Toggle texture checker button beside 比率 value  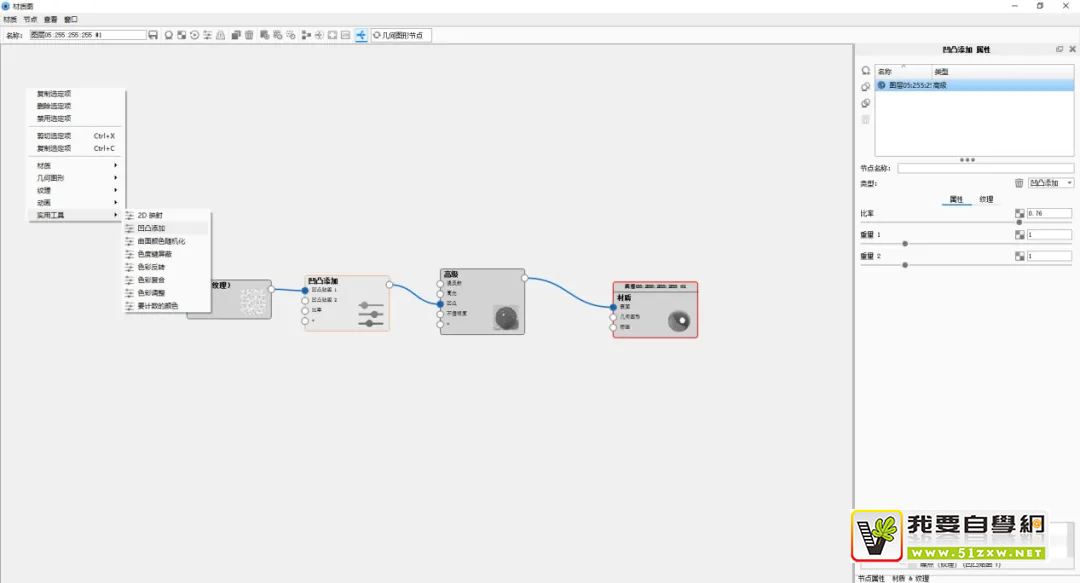(x=1019, y=213)
